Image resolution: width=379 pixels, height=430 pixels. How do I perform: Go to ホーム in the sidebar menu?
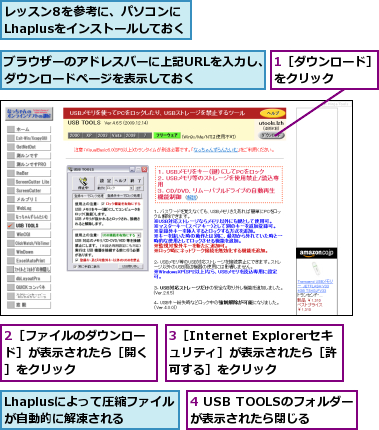pyautogui.click(x=29, y=129)
